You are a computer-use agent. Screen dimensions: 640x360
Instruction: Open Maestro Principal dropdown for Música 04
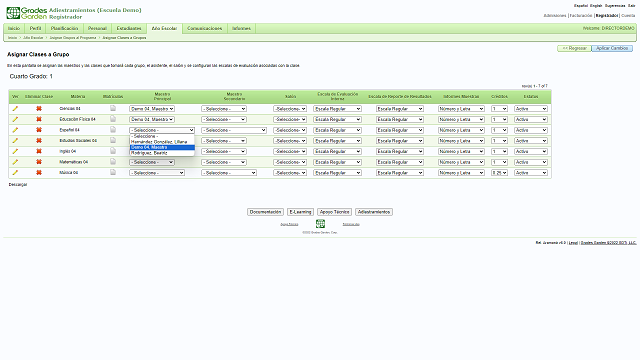click(157, 173)
